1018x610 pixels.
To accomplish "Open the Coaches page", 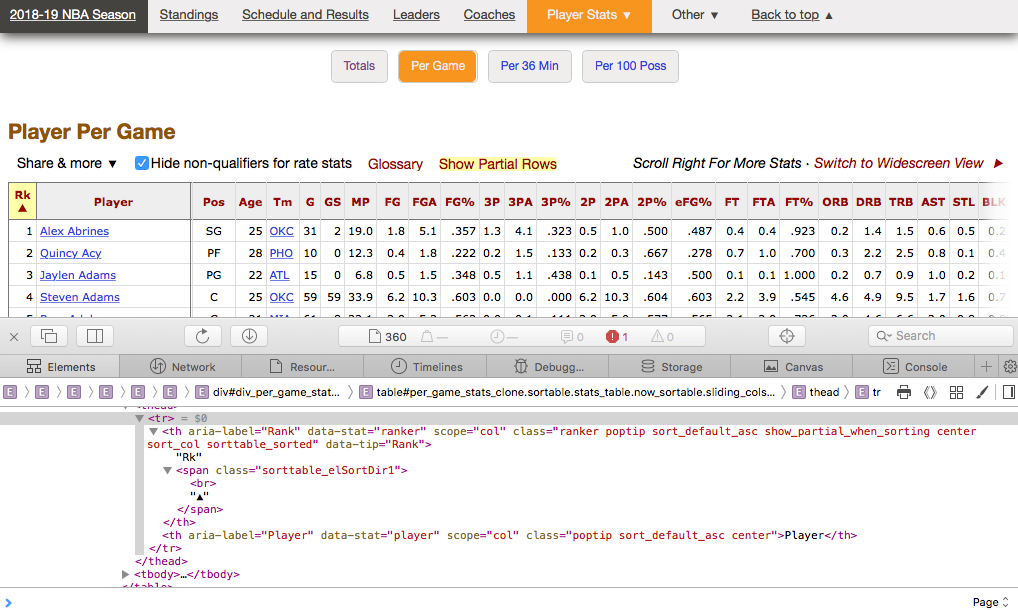I will click(x=489, y=15).
